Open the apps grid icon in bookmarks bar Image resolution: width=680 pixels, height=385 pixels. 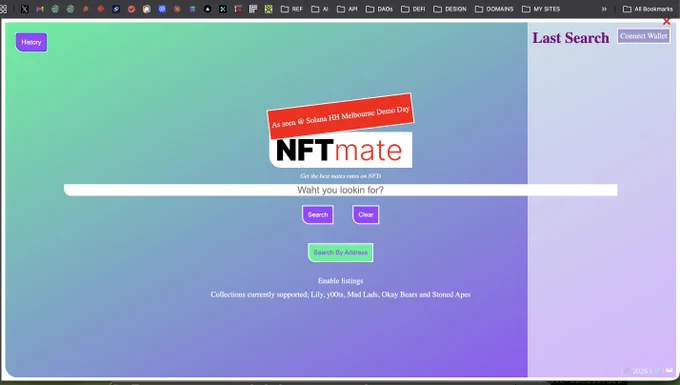click(x=3, y=9)
